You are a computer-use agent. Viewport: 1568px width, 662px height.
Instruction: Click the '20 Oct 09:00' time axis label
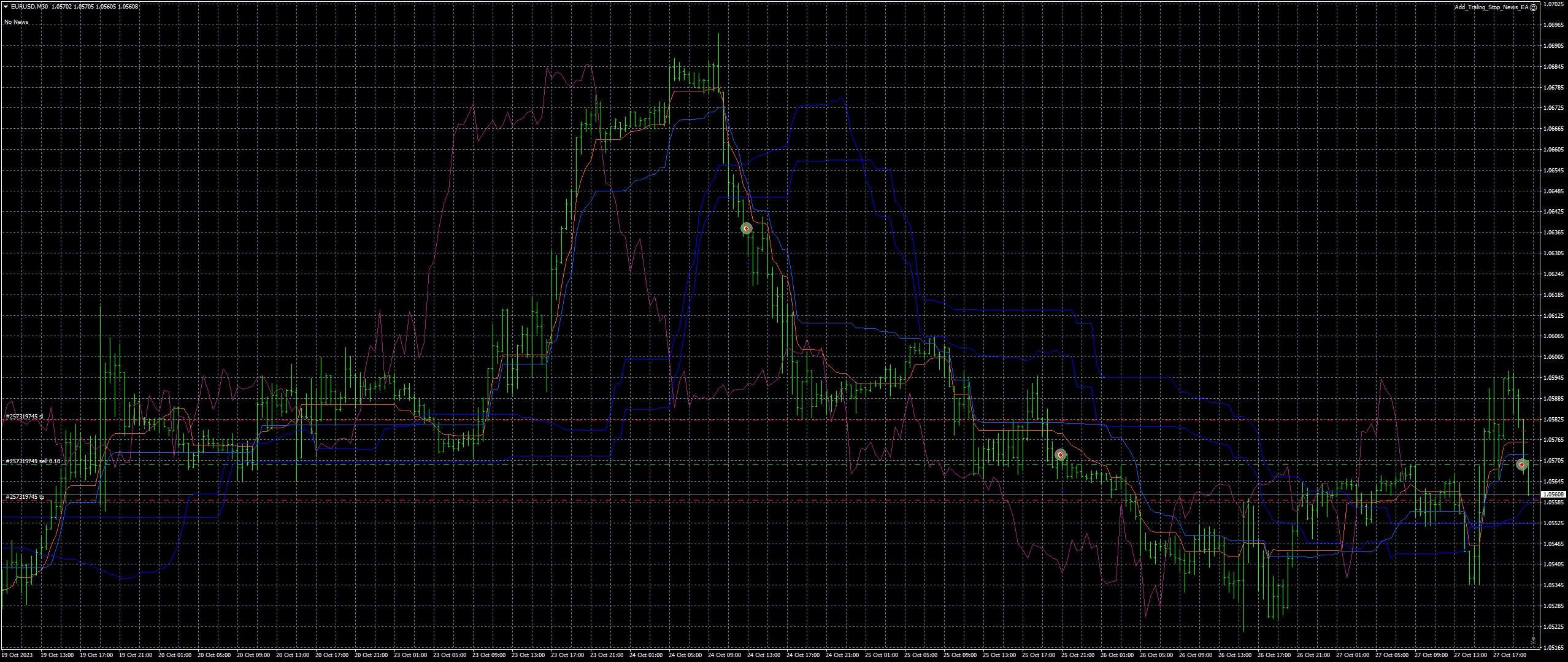[x=253, y=655]
